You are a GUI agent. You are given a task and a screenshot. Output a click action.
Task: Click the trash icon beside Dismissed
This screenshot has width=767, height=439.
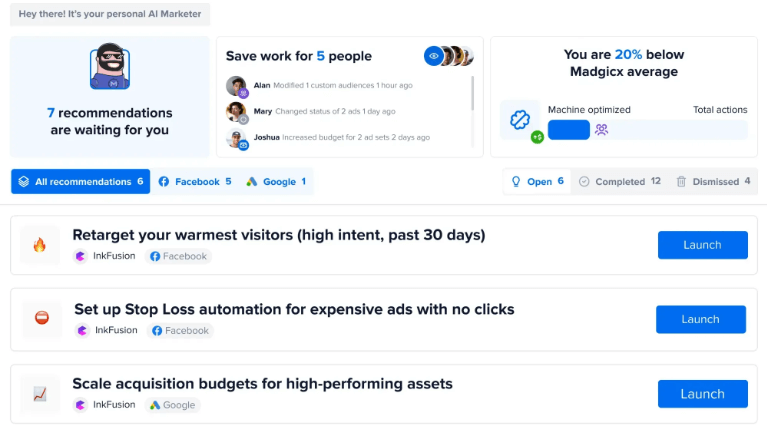tap(681, 182)
